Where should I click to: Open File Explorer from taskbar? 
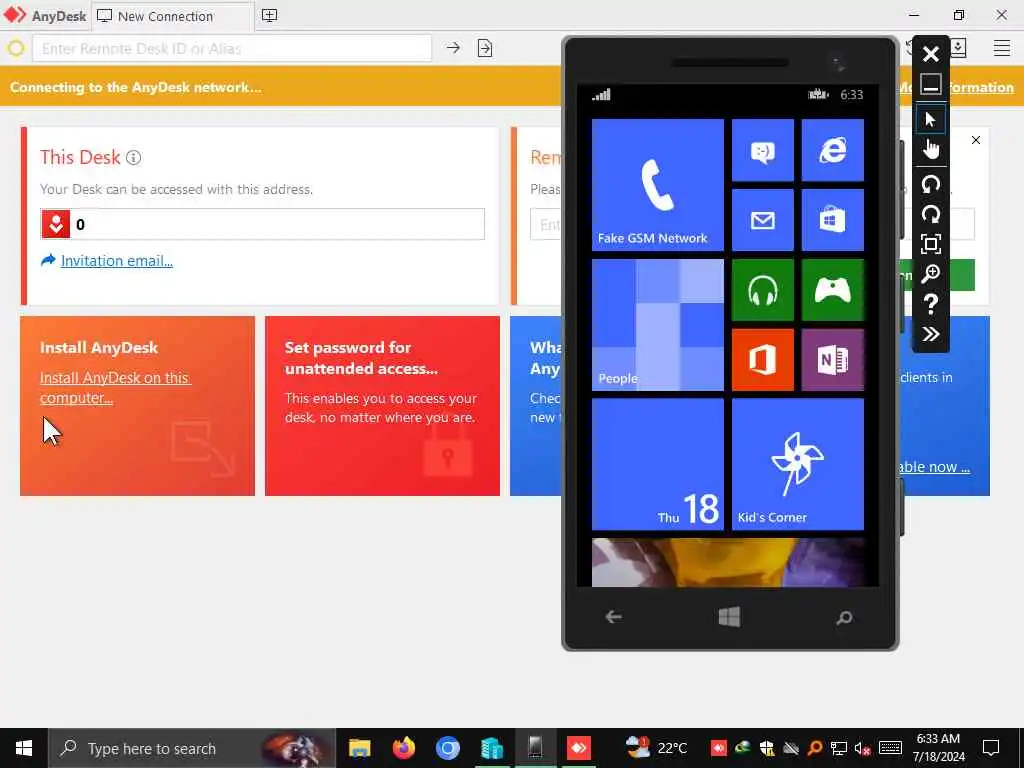359,748
